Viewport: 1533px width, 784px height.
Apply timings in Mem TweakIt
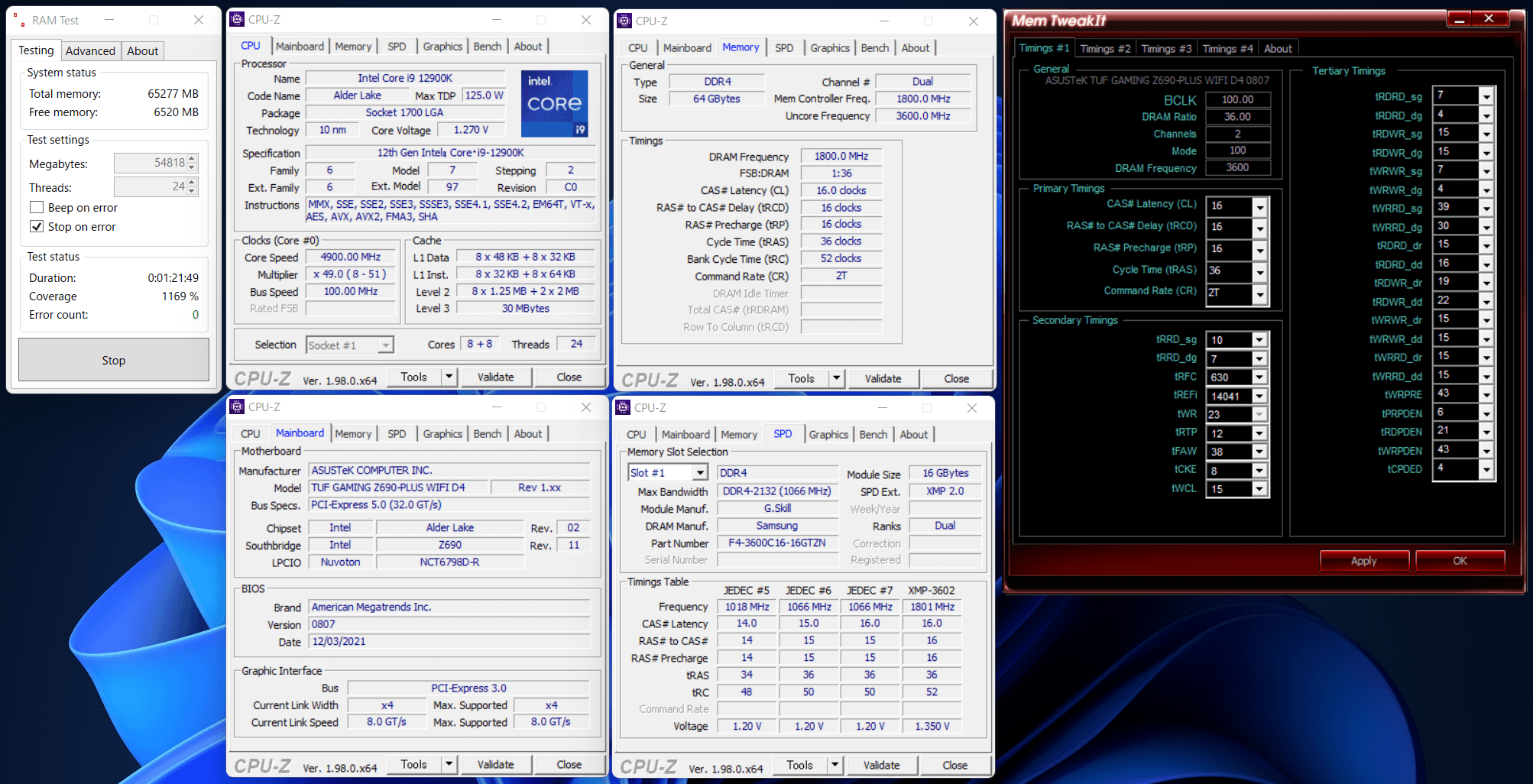[1364, 561]
